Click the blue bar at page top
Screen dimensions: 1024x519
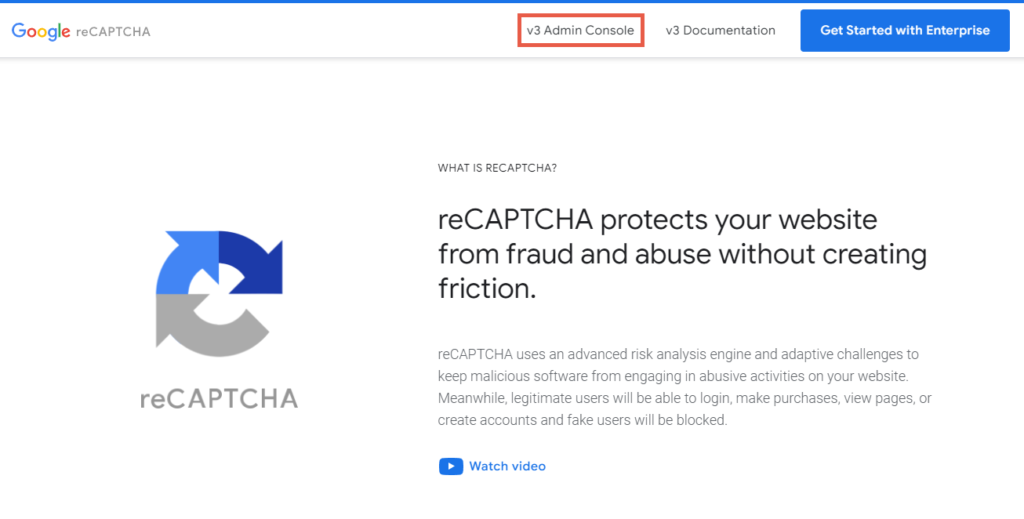pos(512,1)
